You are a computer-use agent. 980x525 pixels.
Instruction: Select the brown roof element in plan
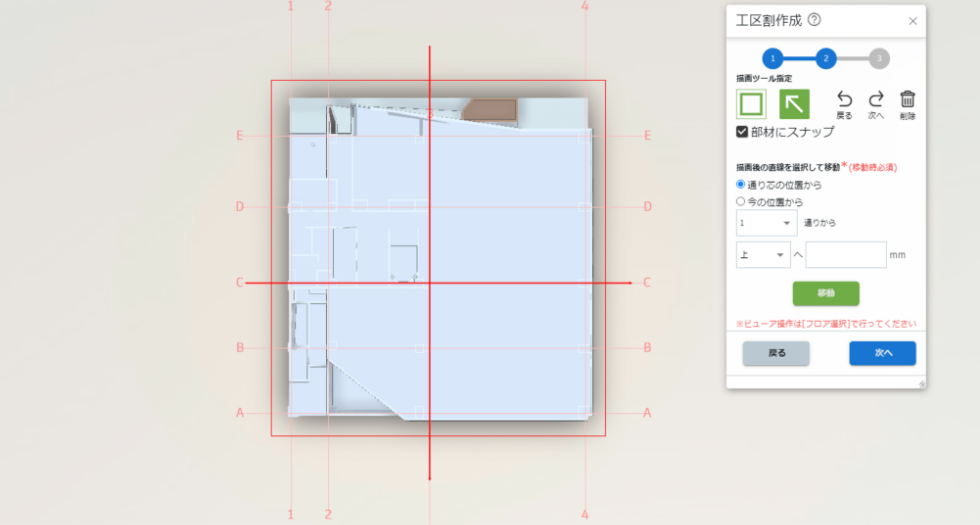491,110
